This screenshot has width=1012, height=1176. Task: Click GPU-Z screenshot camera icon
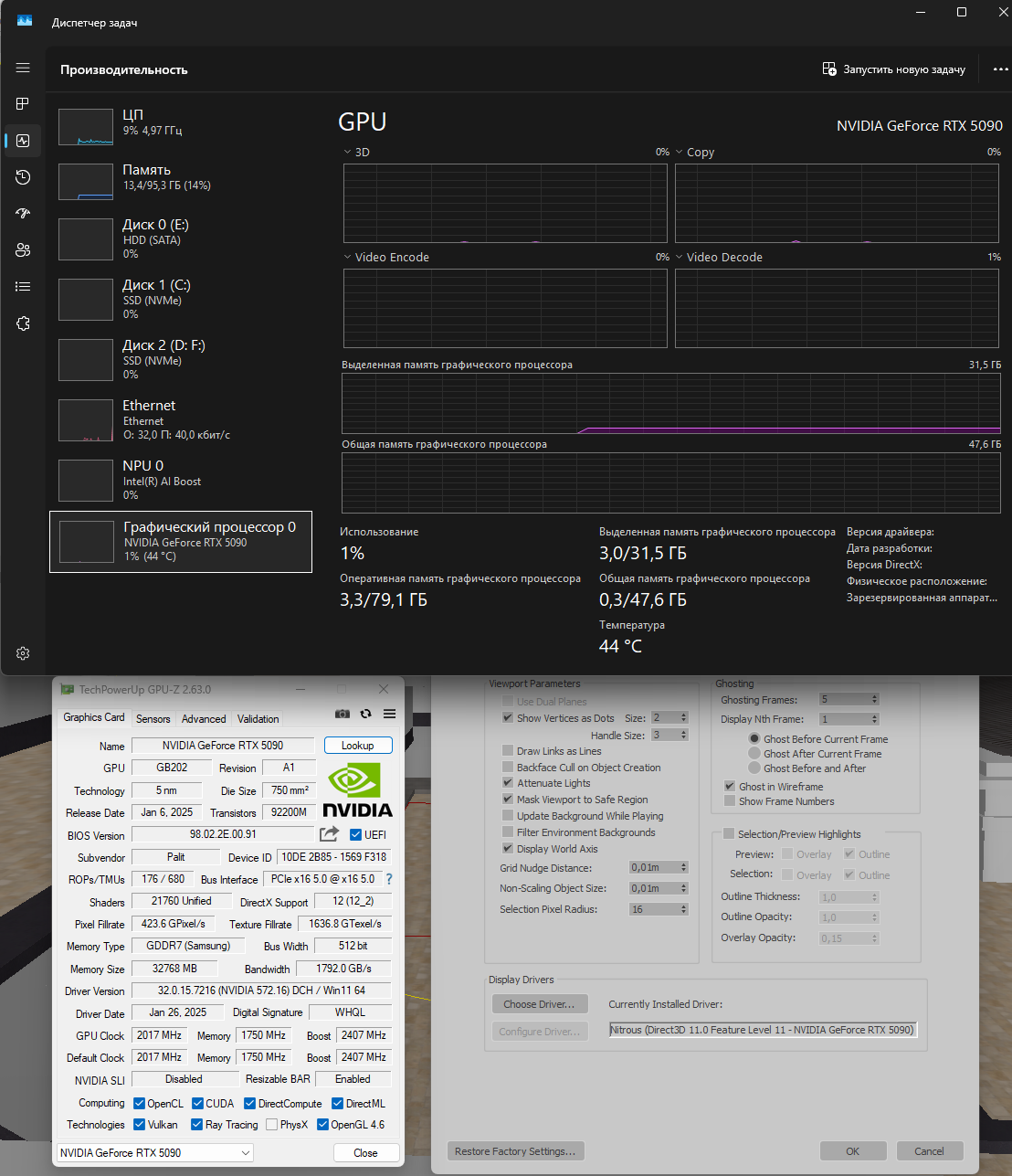[x=342, y=714]
